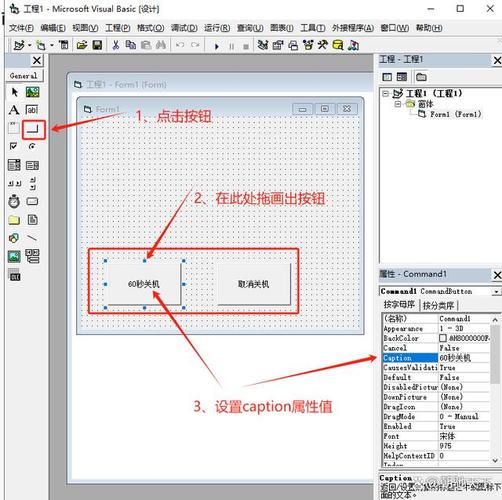Select the Data control tool

coord(32,256)
